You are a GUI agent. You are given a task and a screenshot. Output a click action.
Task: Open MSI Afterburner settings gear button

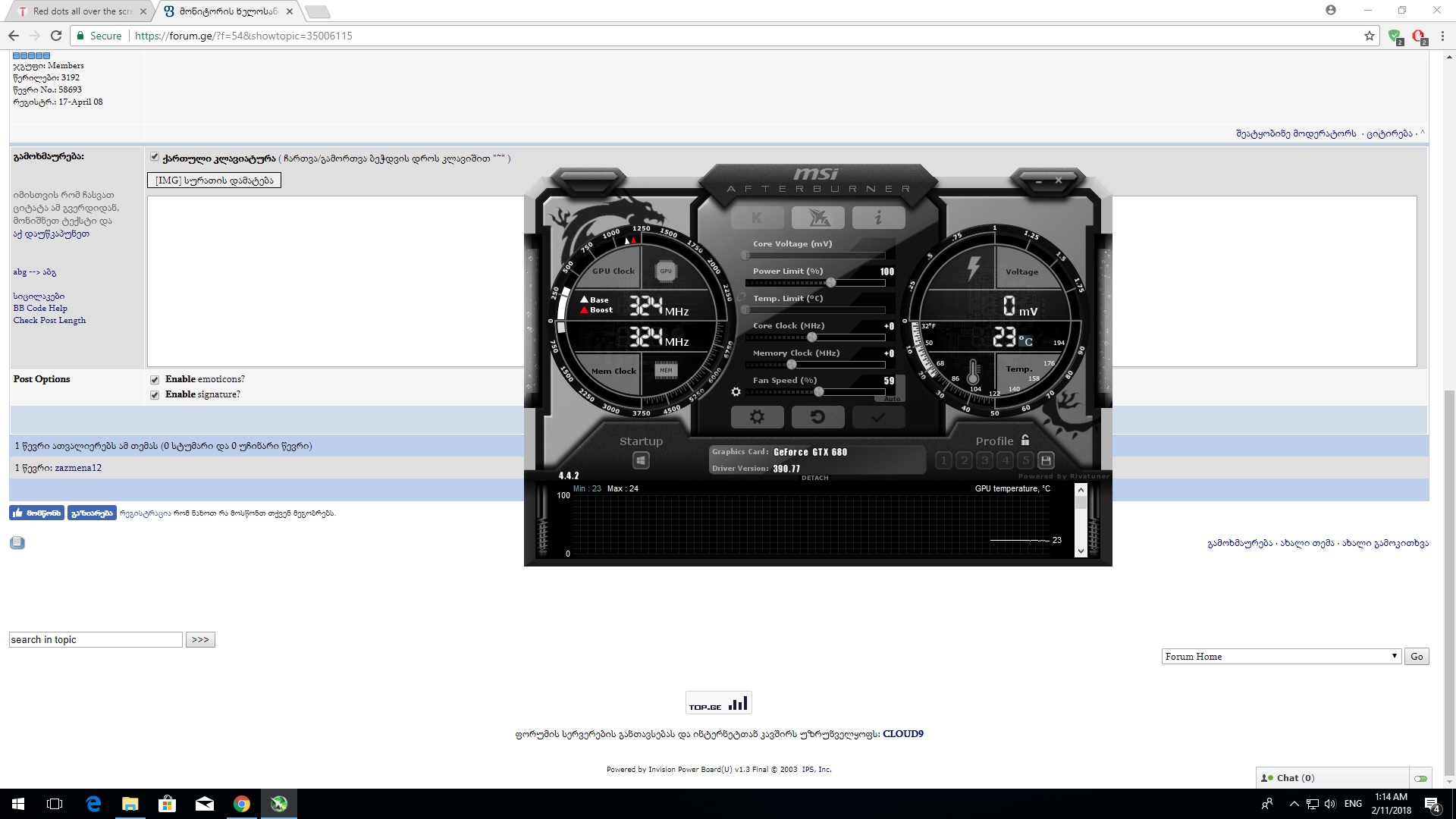tap(757, 417)
